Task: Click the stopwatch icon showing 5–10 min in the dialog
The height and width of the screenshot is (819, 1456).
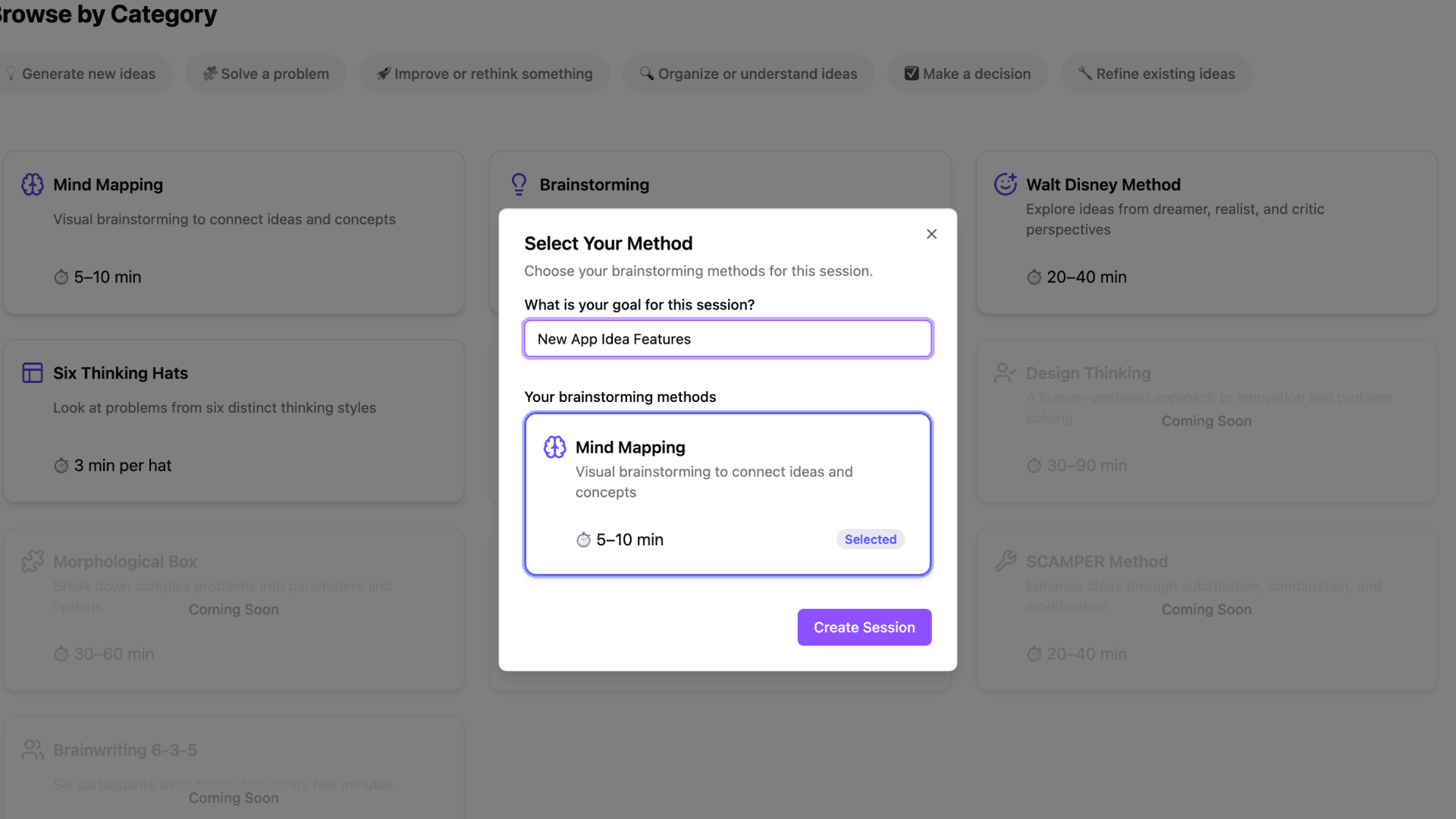Action: 583,539
